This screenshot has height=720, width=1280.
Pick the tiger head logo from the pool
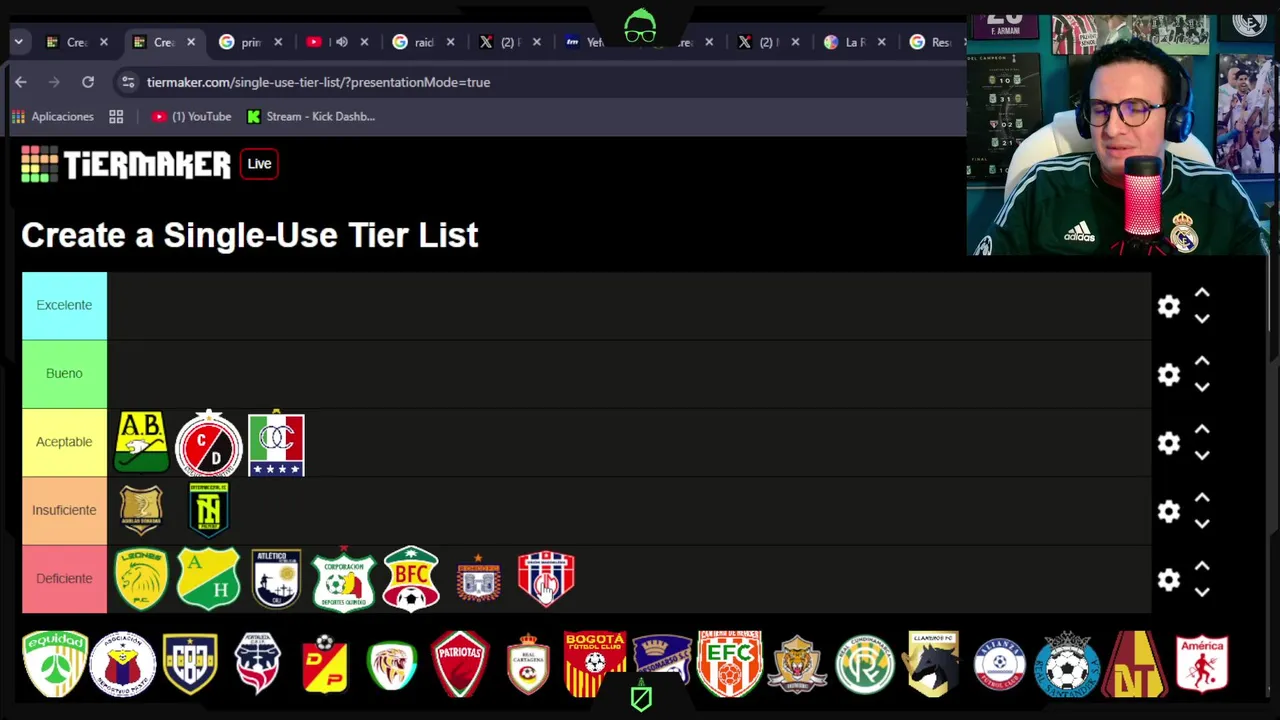click(x=797, y=663)
